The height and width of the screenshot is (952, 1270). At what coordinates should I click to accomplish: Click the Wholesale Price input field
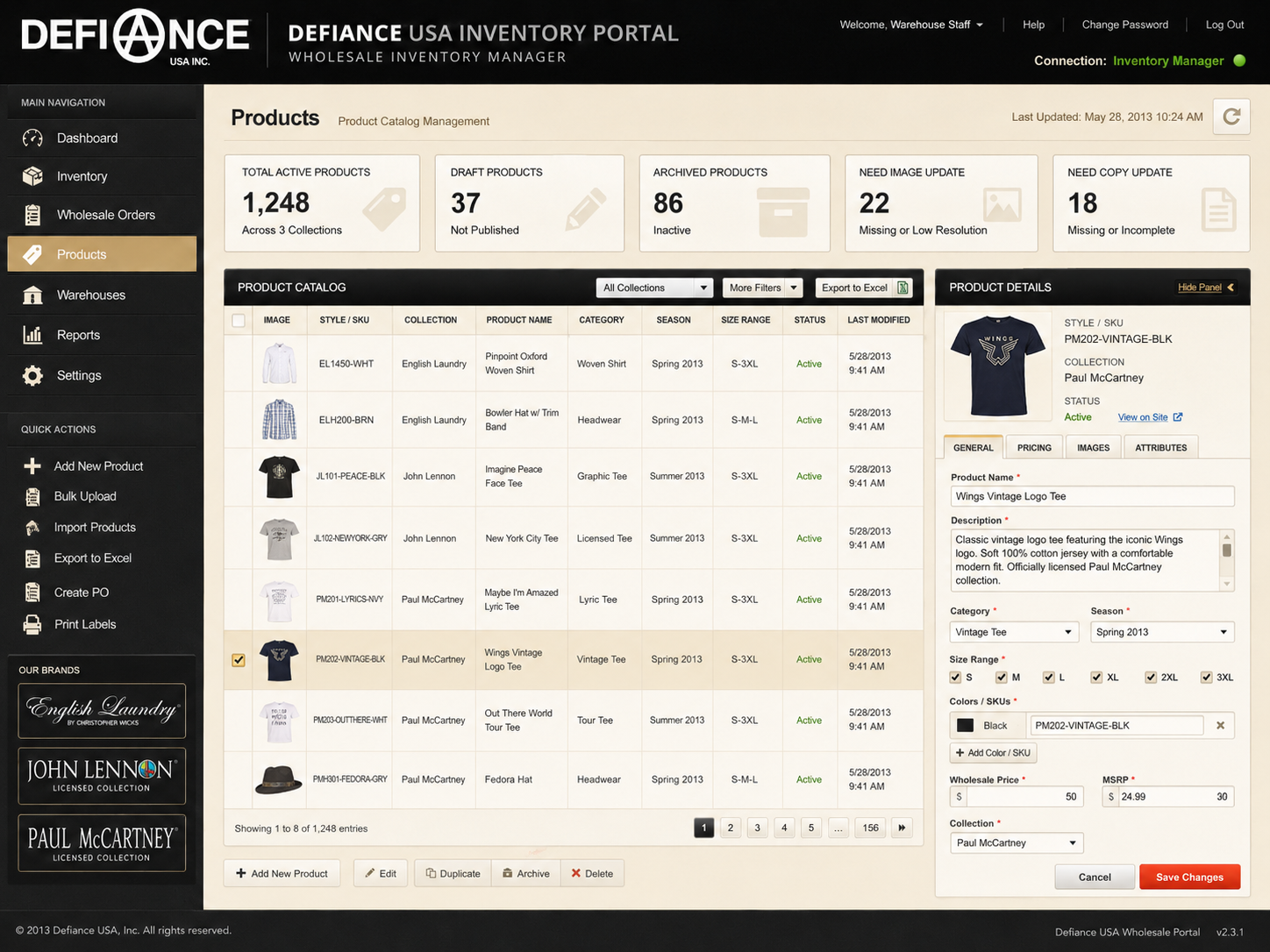[x=1017, y=797]
